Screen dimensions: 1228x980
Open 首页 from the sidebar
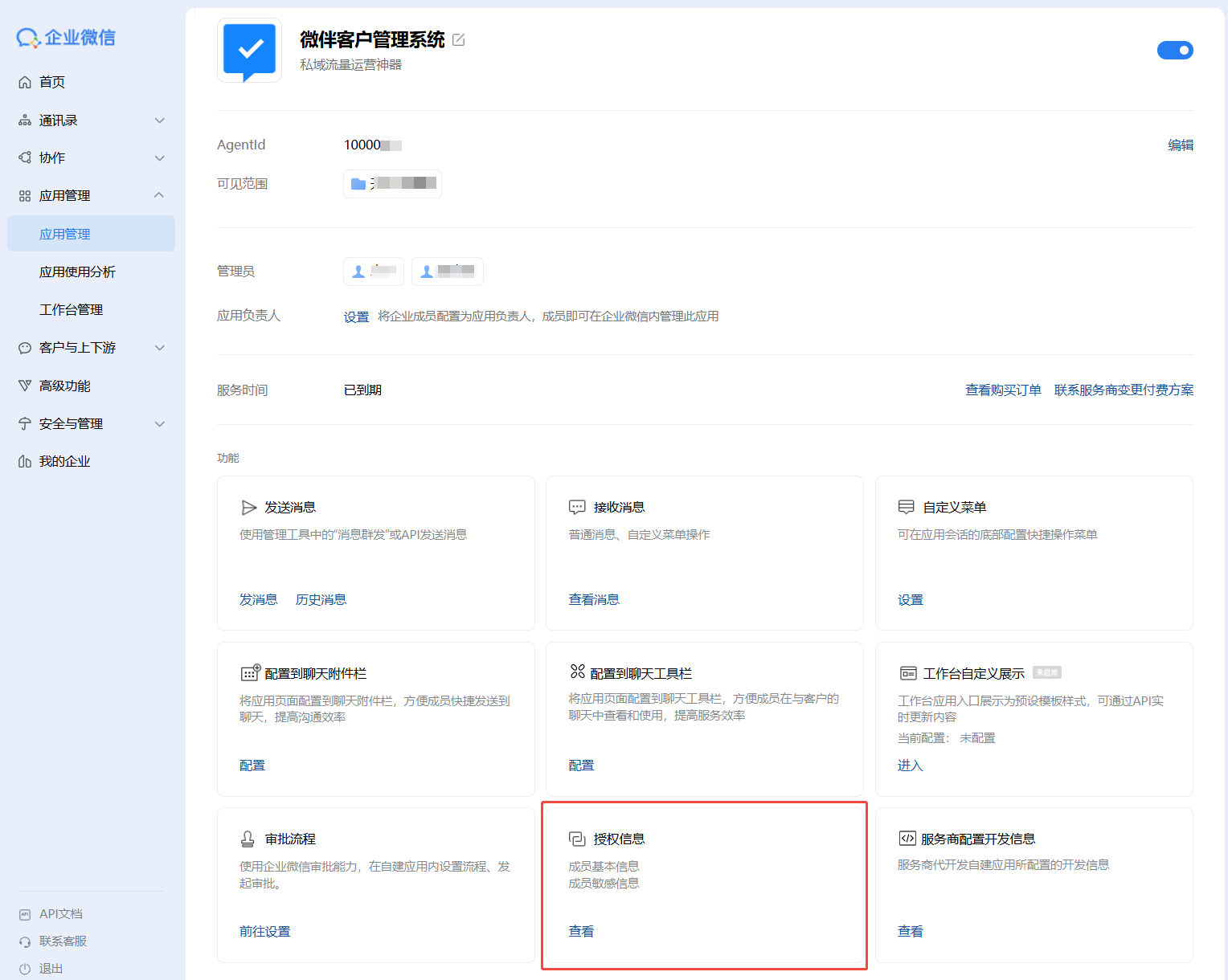52,82
